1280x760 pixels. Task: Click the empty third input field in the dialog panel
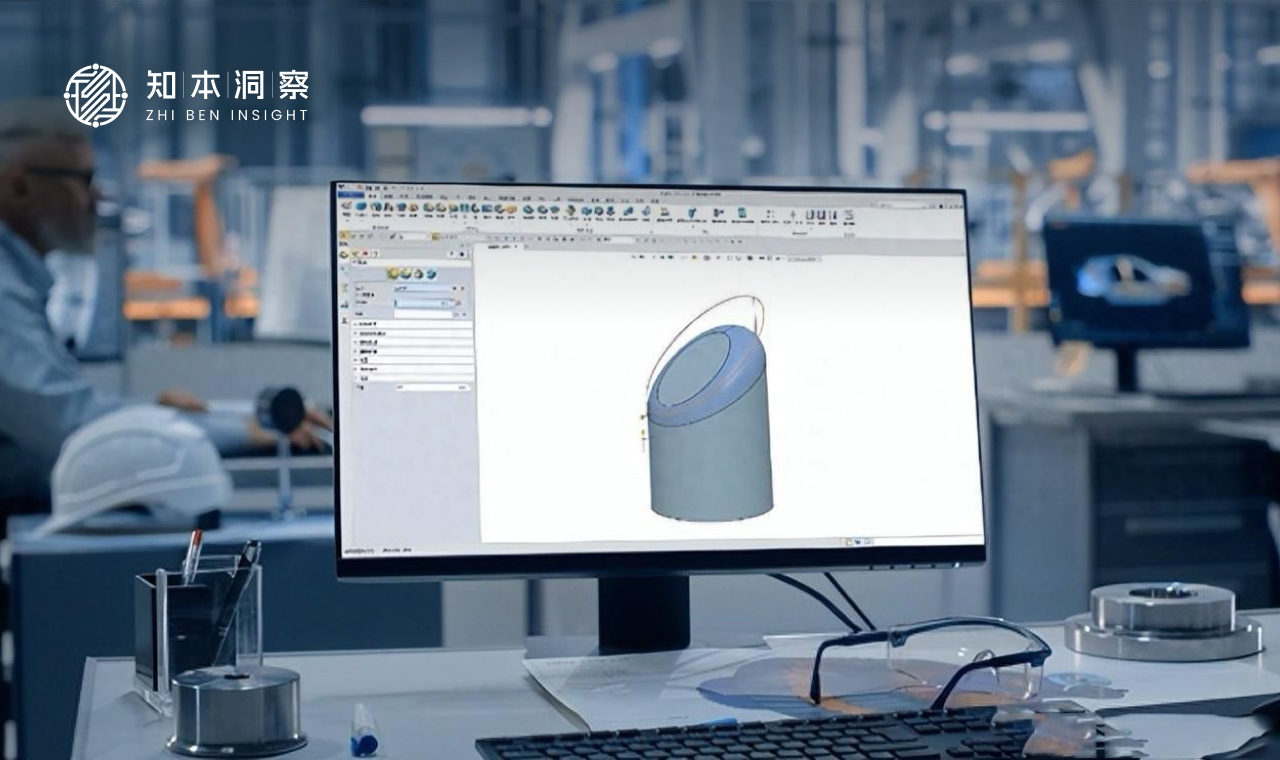coord(423,313)
